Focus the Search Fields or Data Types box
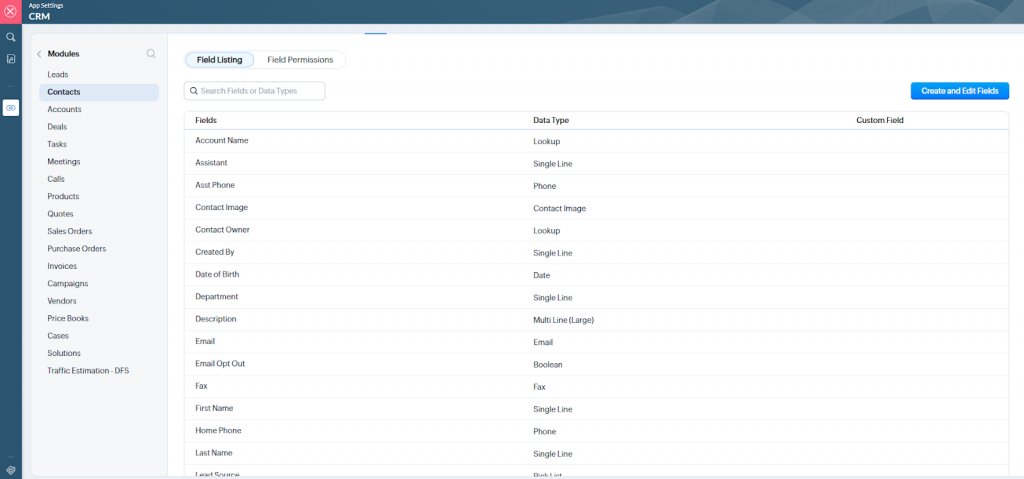Image resolution: width=1024 pixels, height=479 pixels. tap(255, 91)
